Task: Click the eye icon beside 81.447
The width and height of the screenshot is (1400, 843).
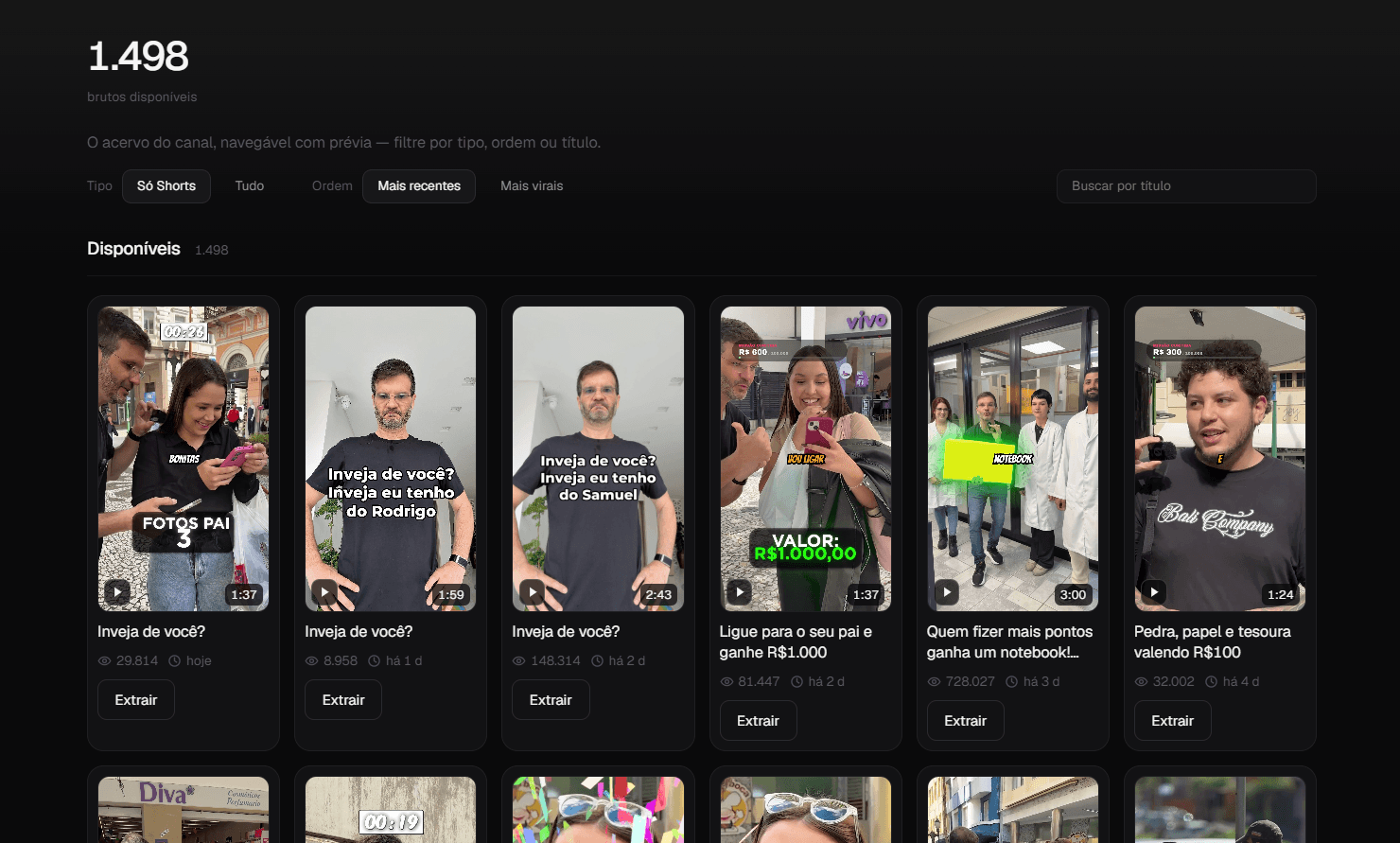Action: click(x=726, y=681)
